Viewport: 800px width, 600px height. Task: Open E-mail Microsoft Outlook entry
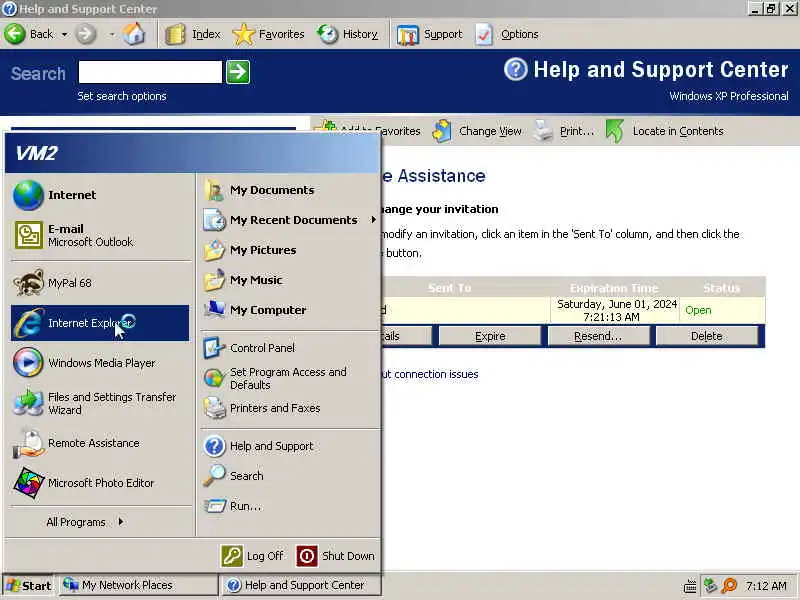100,235
